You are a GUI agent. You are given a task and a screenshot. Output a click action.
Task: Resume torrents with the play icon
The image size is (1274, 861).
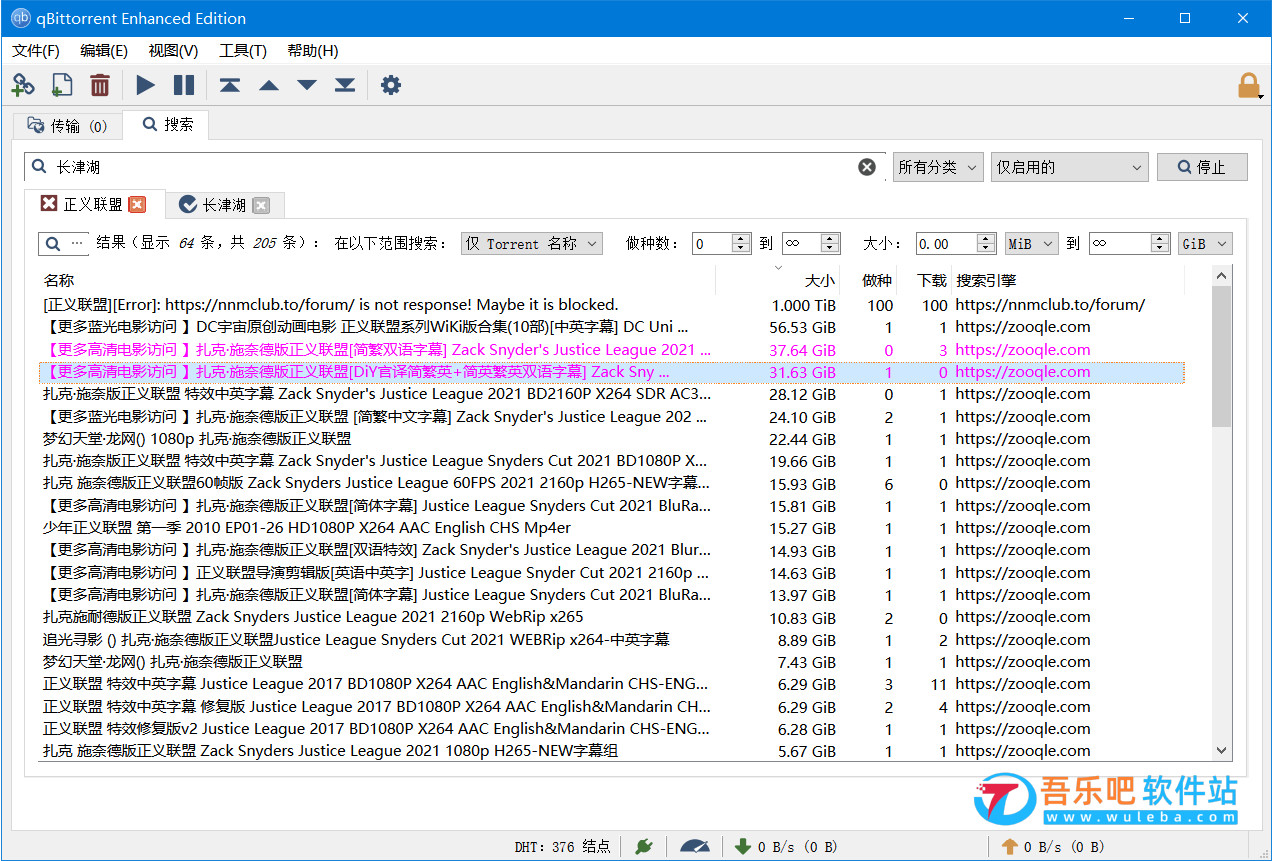tap(146, 85)
